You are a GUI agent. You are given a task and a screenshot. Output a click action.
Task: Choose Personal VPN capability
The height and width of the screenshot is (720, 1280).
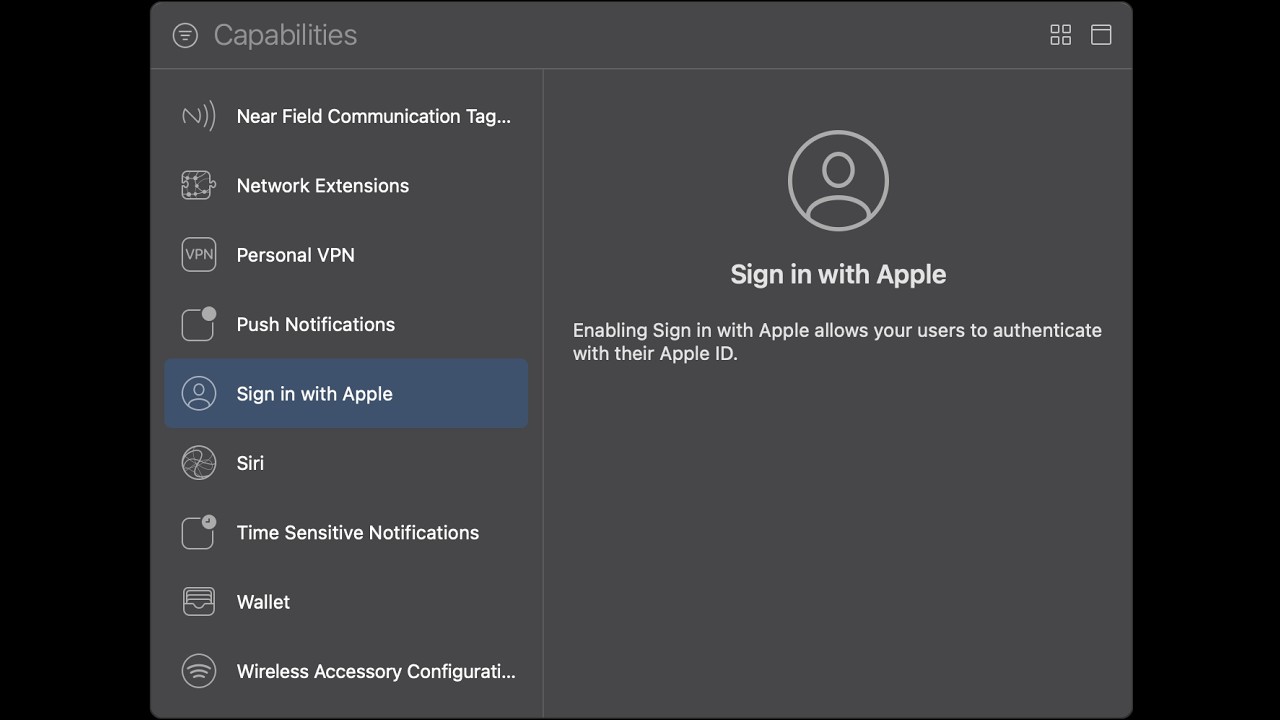point(346,255)
